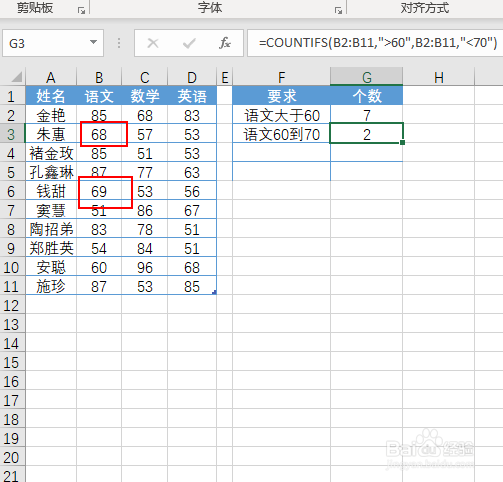503x482 pixels.
Task: Select cell with name 朱惠
Action: [x=51, y=134]
